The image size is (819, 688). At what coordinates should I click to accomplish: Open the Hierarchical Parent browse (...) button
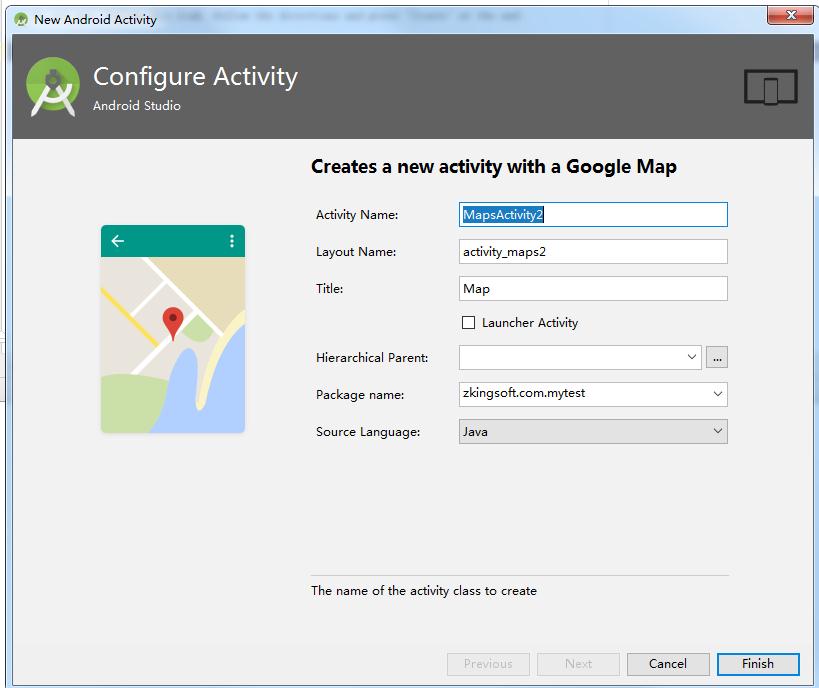[717, 357]
